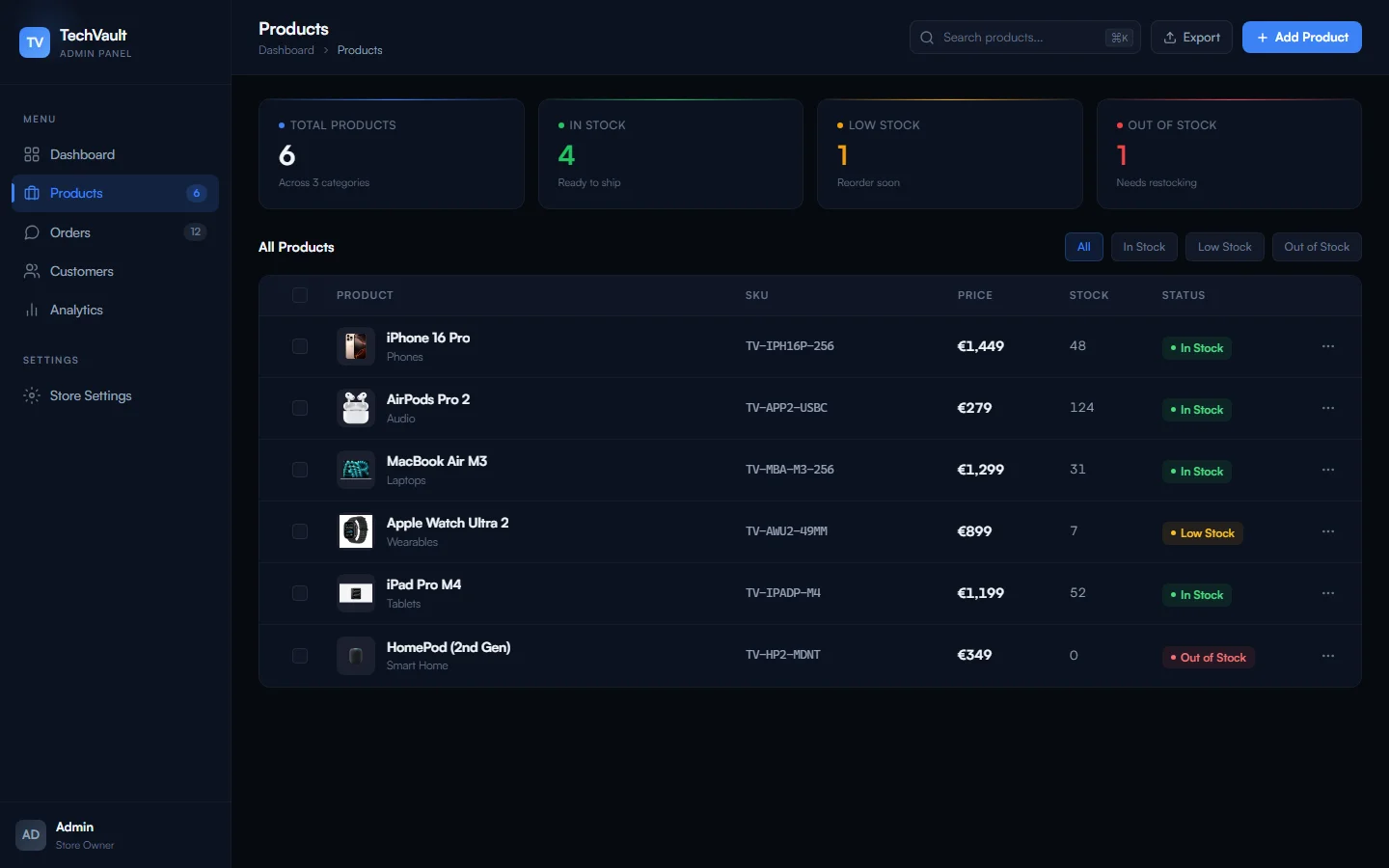Screen dimensions: 1389x868
Task: Click the search magnifier icon
Action: point(927,38)
